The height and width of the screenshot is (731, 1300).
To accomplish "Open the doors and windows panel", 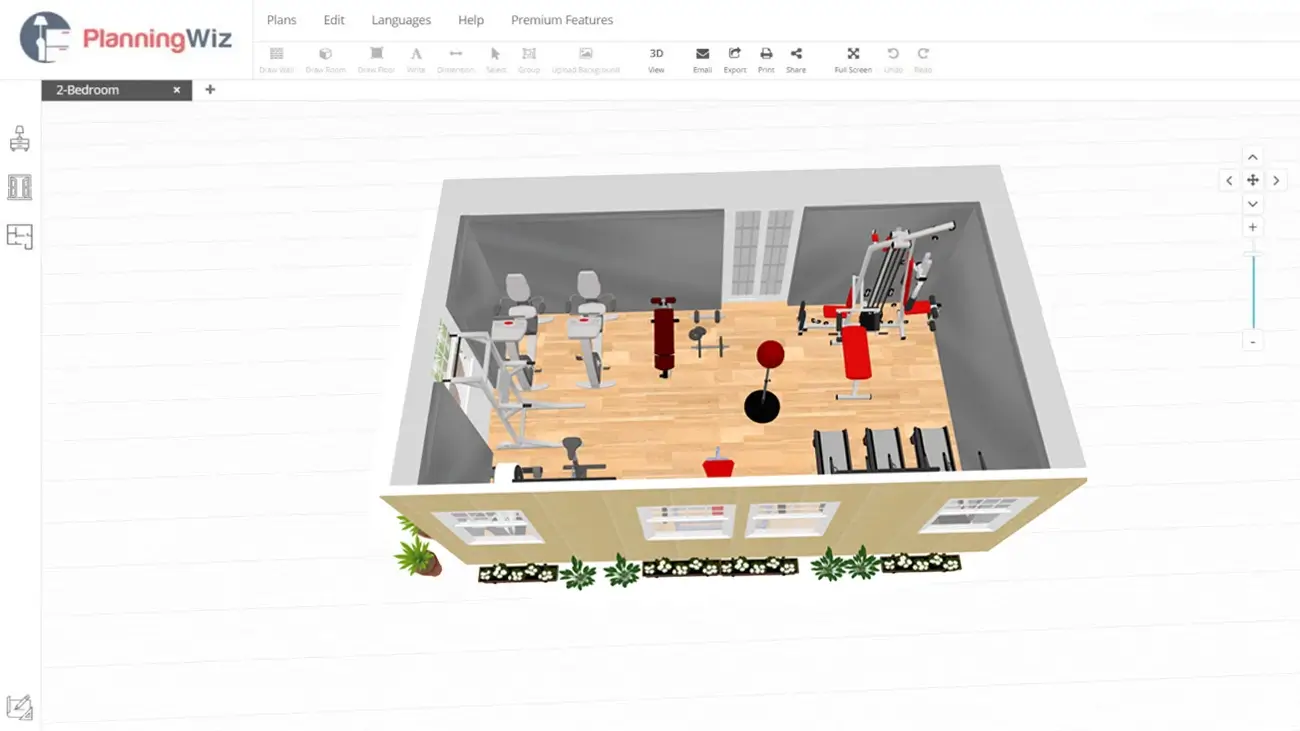I will (x=21, y=187).
